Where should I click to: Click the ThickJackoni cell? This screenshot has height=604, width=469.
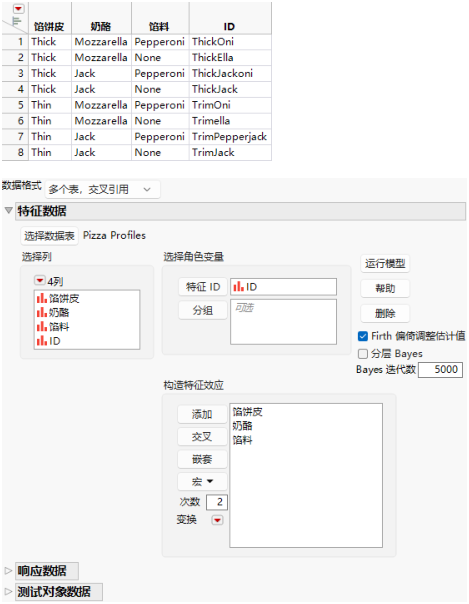[x=230, y=73]
